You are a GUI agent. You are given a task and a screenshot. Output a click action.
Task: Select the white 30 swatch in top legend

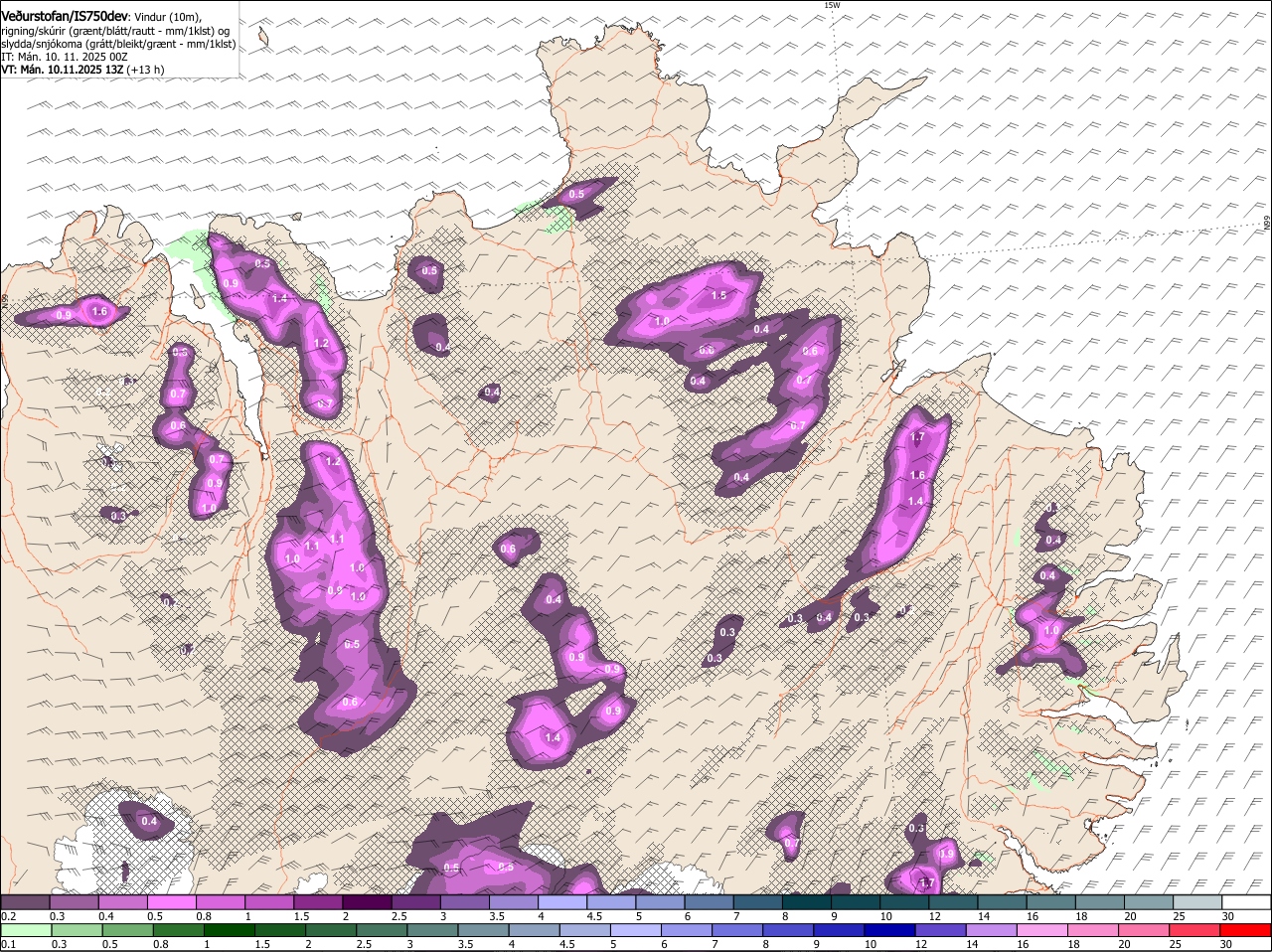(x=1246, y=902)
